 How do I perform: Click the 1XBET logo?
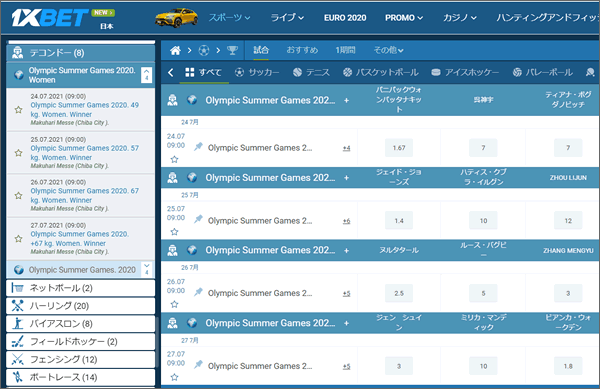coord(50,18)
